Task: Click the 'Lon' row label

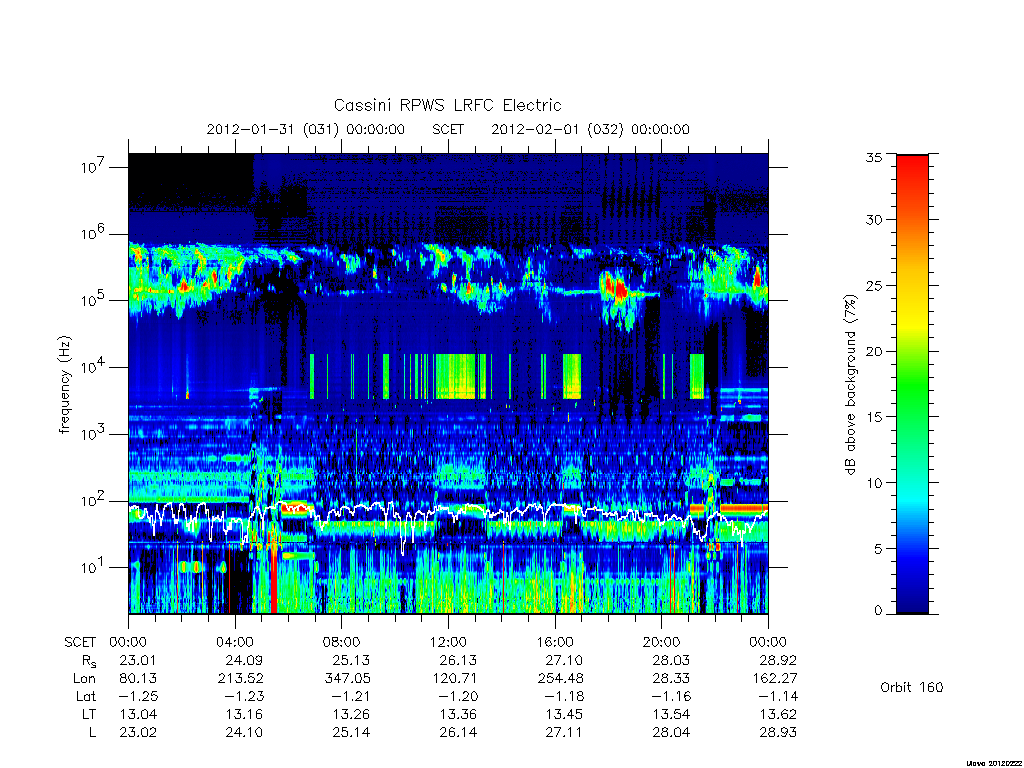Action: pos(84,679)
